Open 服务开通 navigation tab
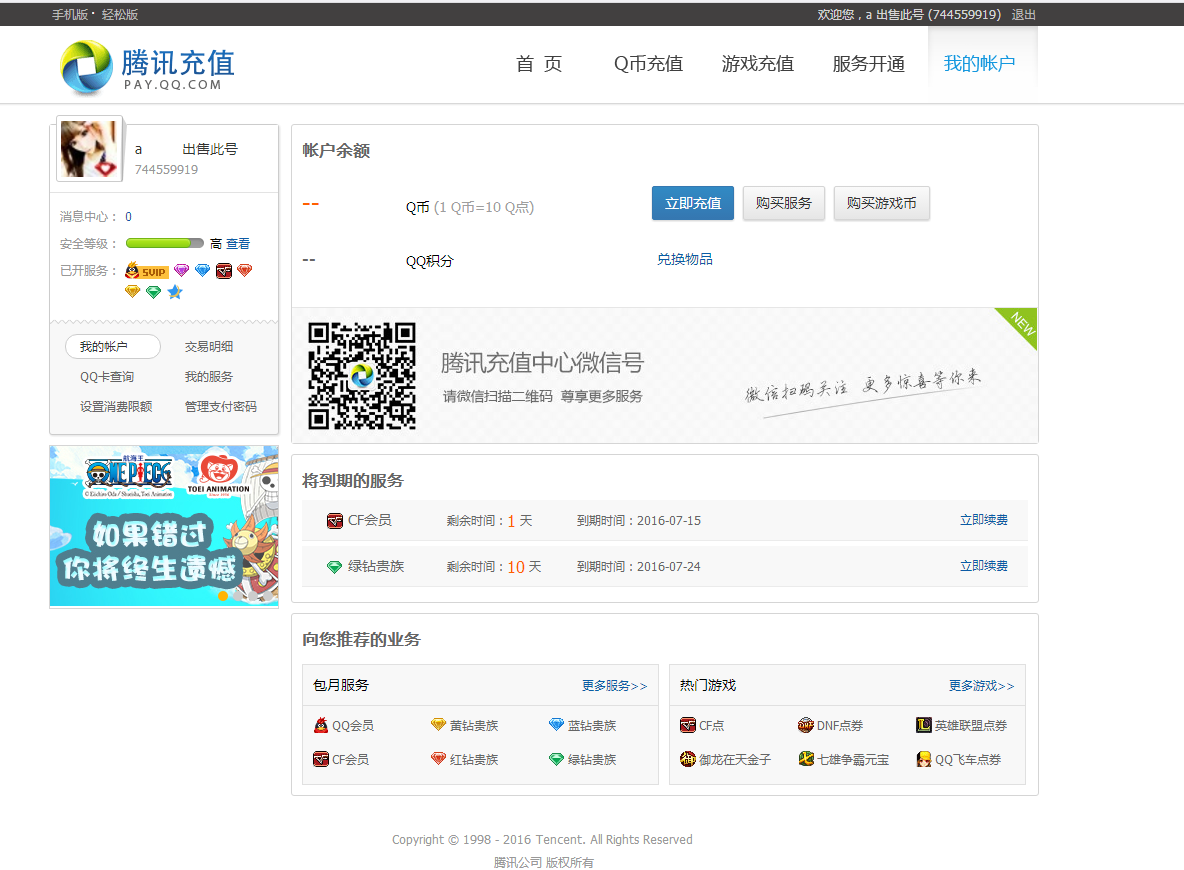Image resolution: width=1184 pixels, height=870 pixels. click(x=868, y=64)
